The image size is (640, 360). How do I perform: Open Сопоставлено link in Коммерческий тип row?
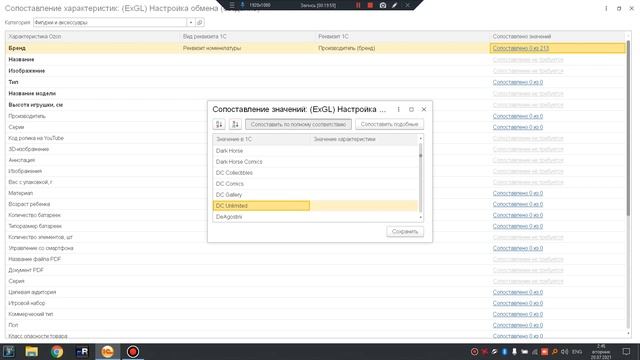click(x=518, y=314)
